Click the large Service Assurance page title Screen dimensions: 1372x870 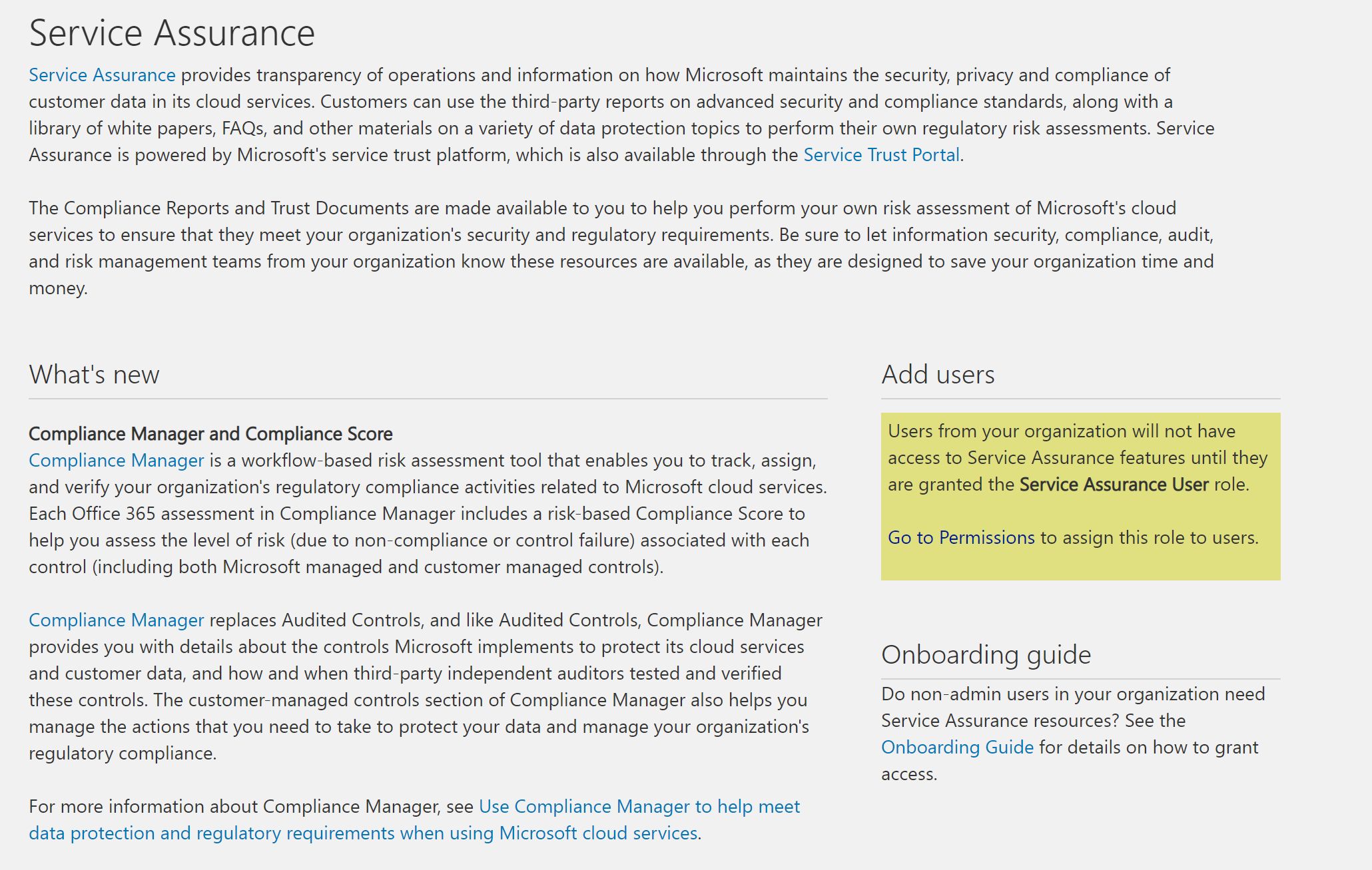pos(172,33)
